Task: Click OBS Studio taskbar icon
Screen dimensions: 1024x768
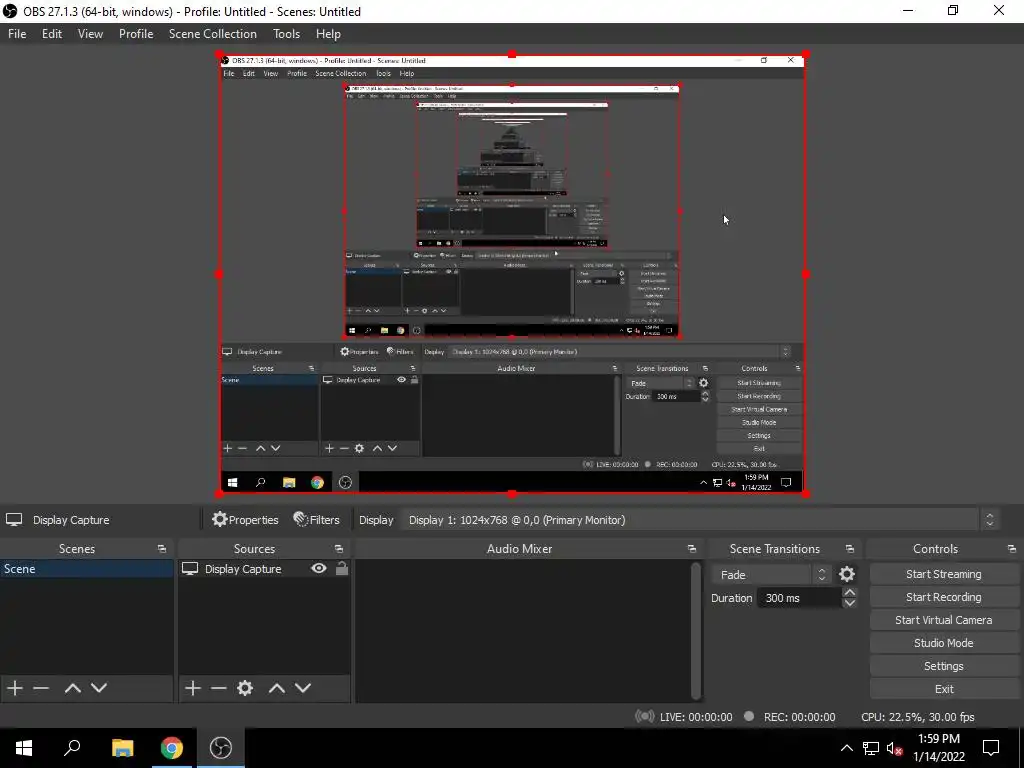Action: [x=221, y=748]
